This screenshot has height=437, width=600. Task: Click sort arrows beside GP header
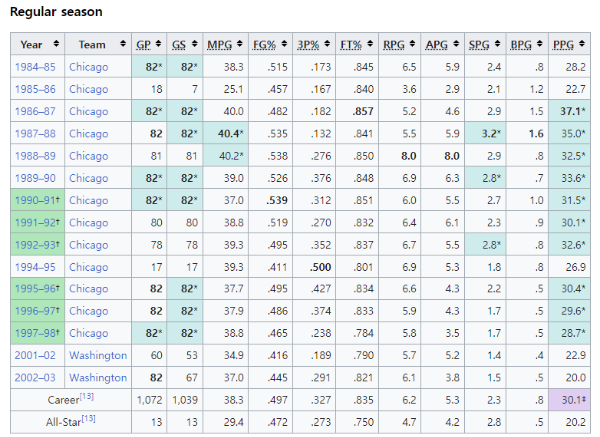pos(158,44)
